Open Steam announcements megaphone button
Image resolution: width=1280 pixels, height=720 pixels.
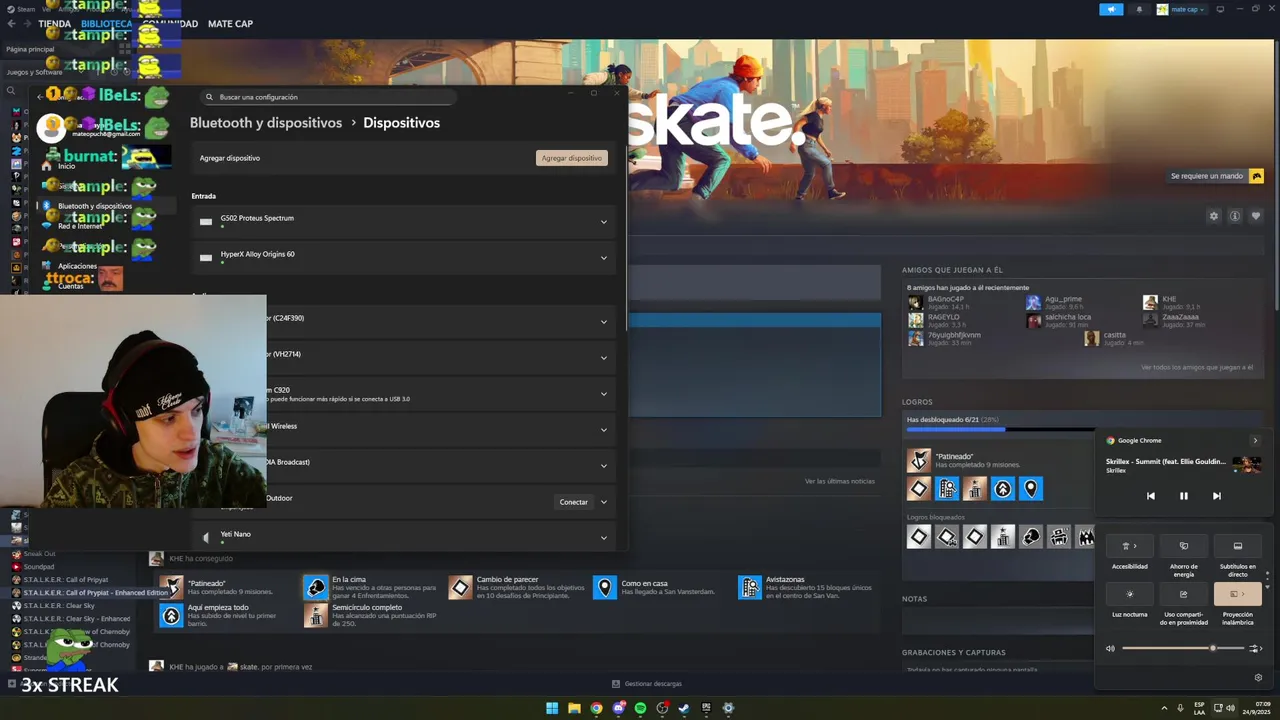point(1111,9)
